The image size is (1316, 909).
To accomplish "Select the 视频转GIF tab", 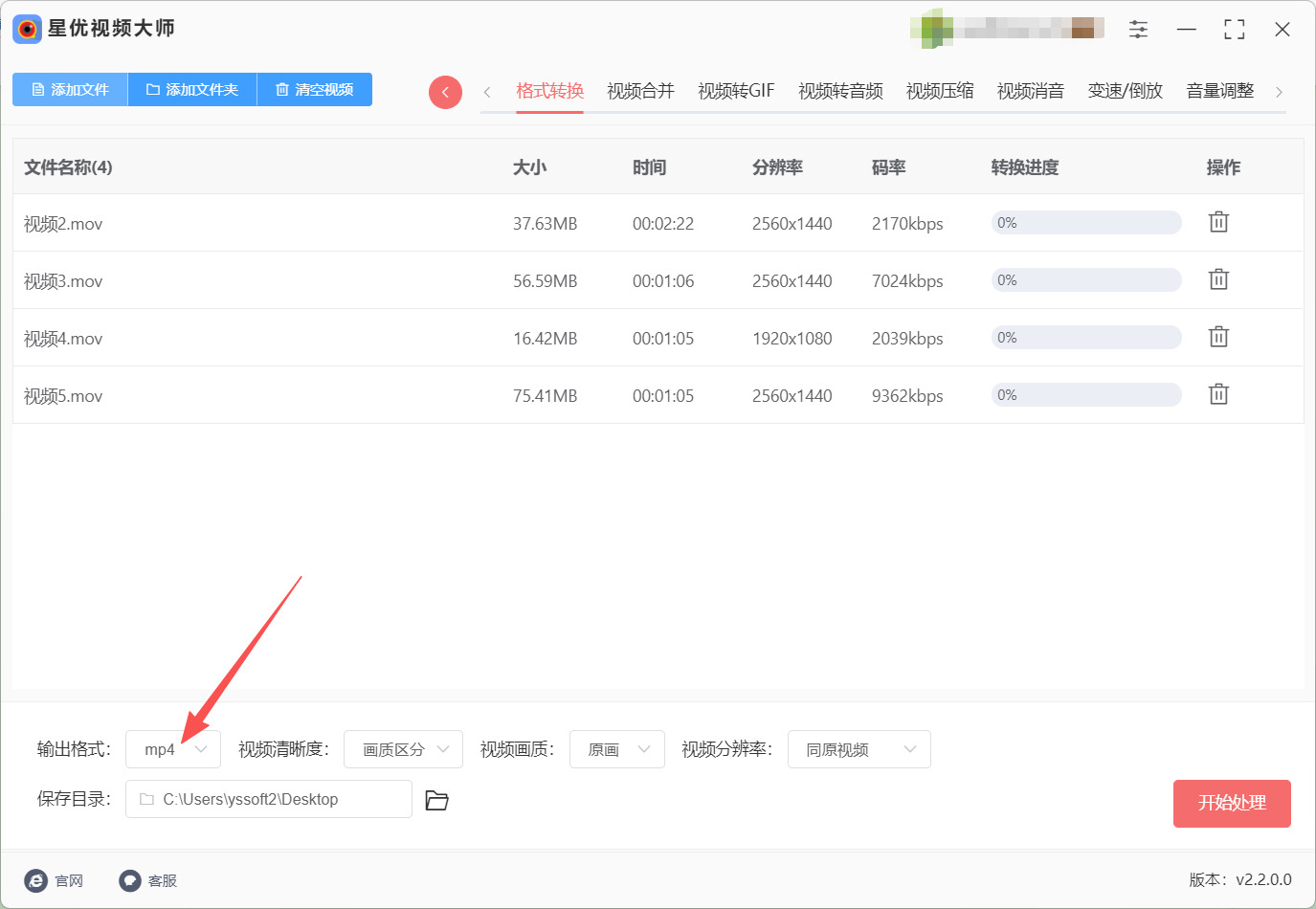I will 736,91.
